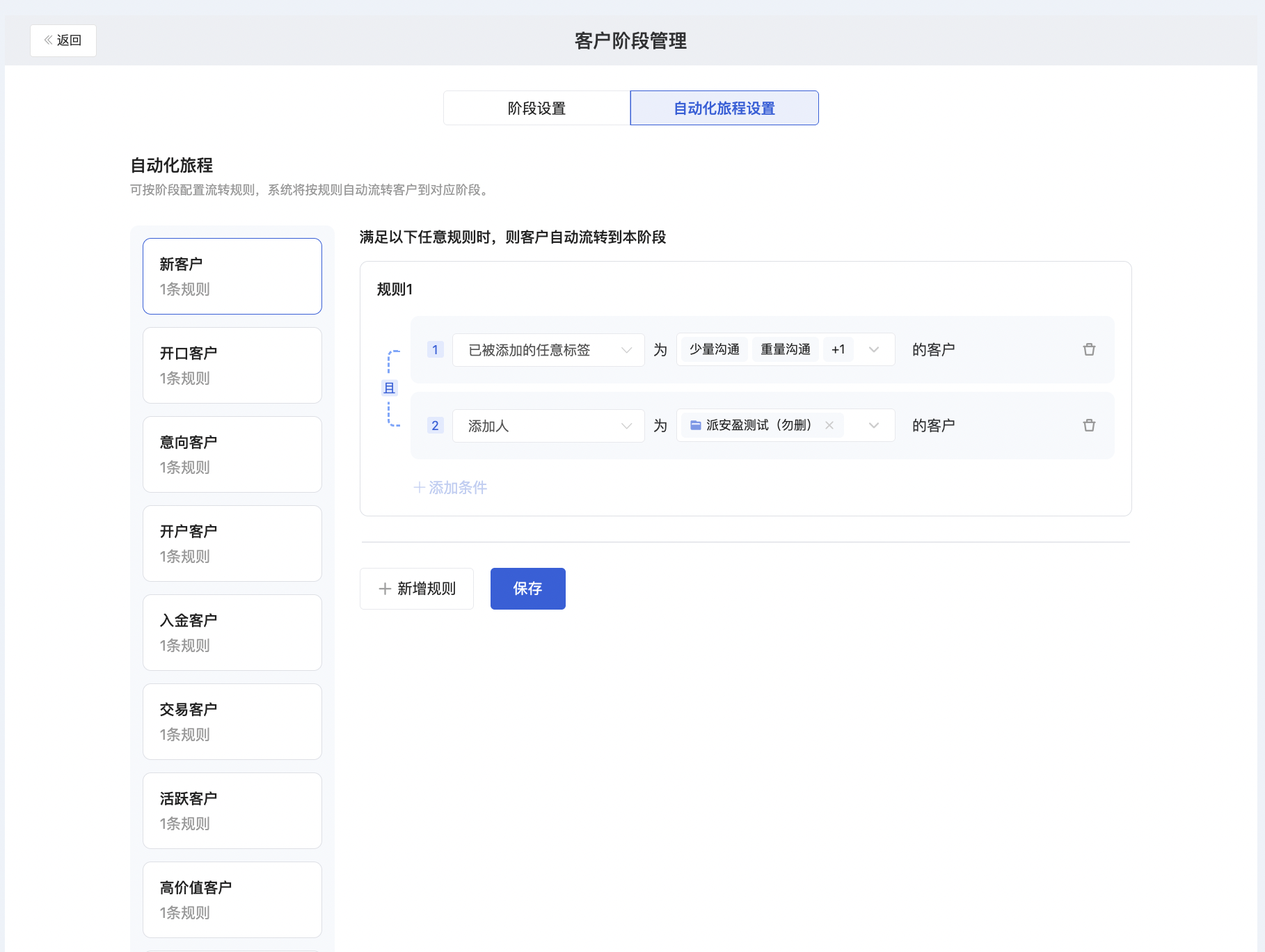Save the rules with 保存
The height and width of the screenshot is (952, 1265).
coord(528,589)
